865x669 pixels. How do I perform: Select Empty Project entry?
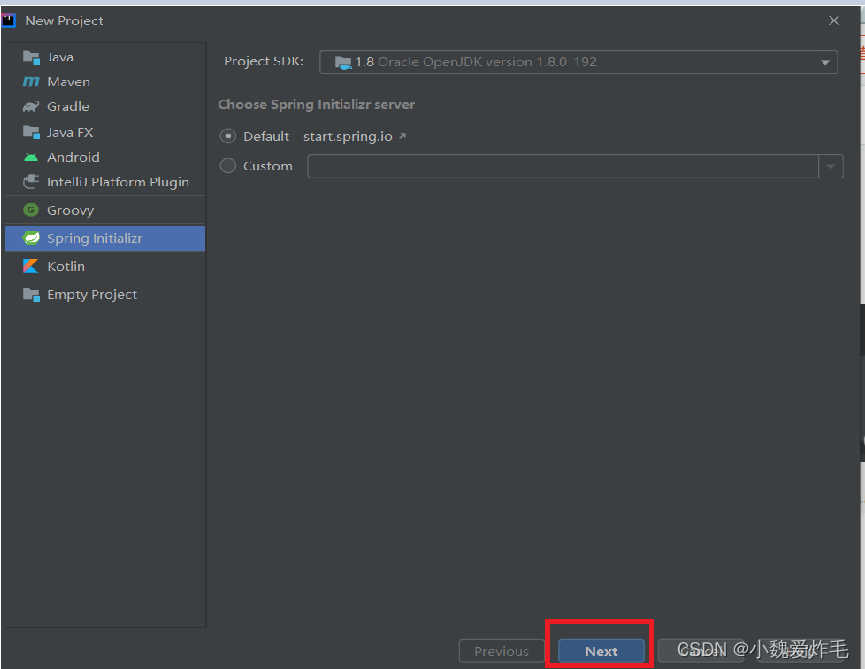105,295
